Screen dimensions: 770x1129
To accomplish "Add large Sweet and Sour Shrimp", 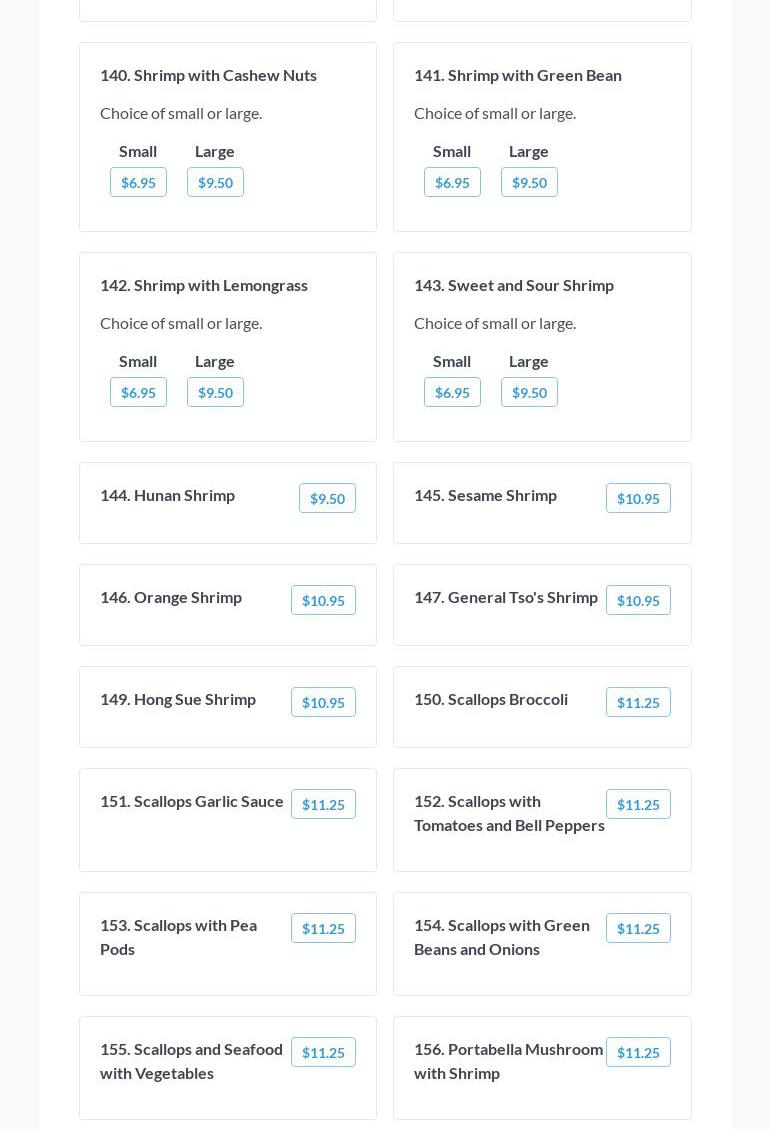I will pyautogui.click(x=529, y=392).
